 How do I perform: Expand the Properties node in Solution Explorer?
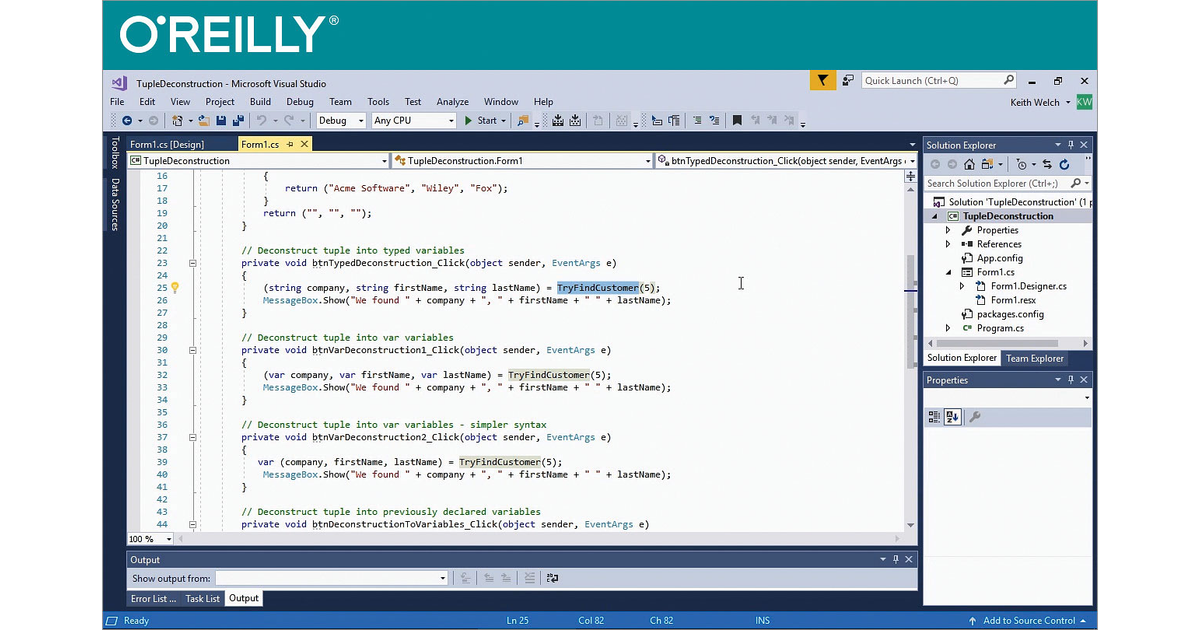coord(948,230)
